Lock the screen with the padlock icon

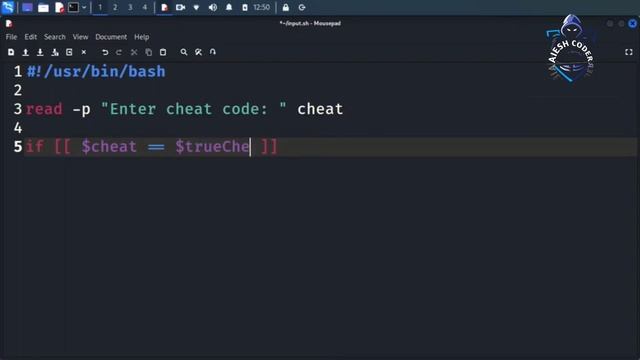(x=286, y=7)
